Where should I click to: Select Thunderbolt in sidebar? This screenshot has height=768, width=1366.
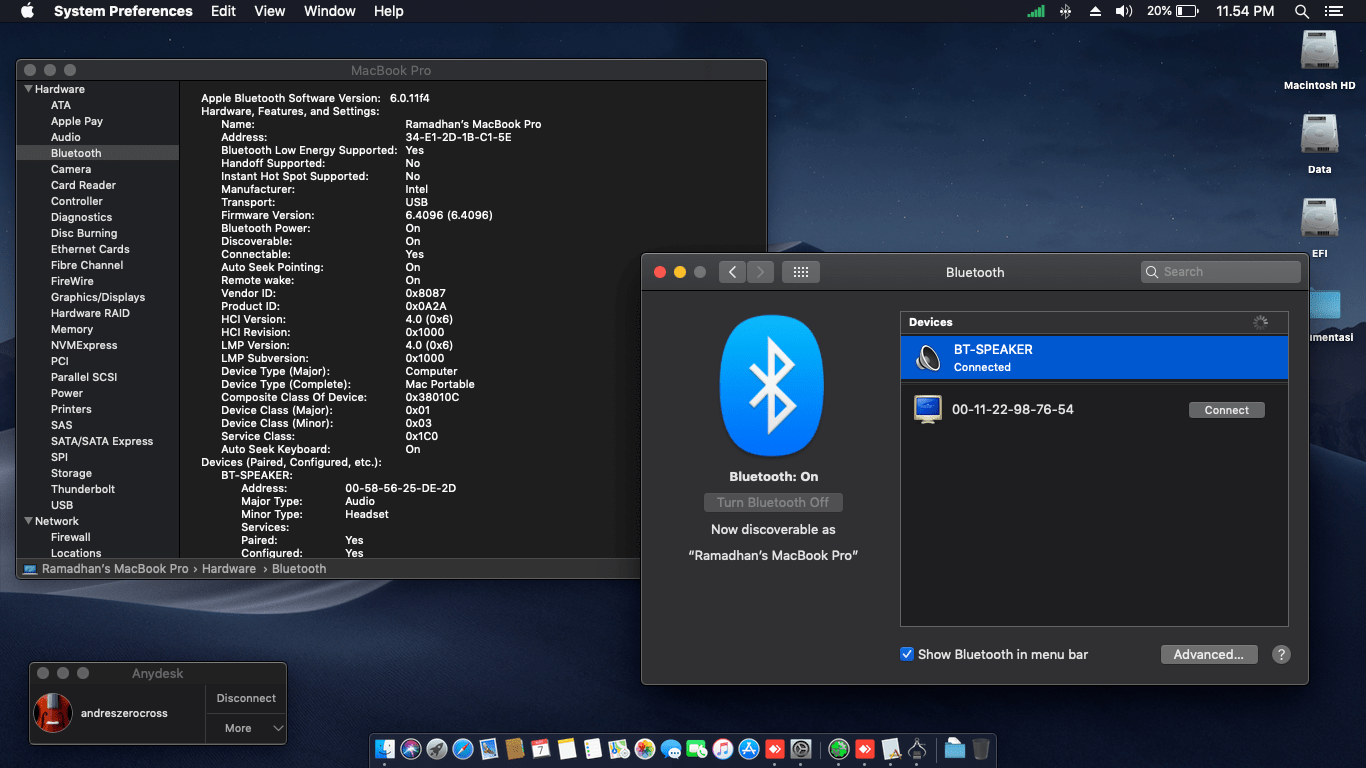83,489
